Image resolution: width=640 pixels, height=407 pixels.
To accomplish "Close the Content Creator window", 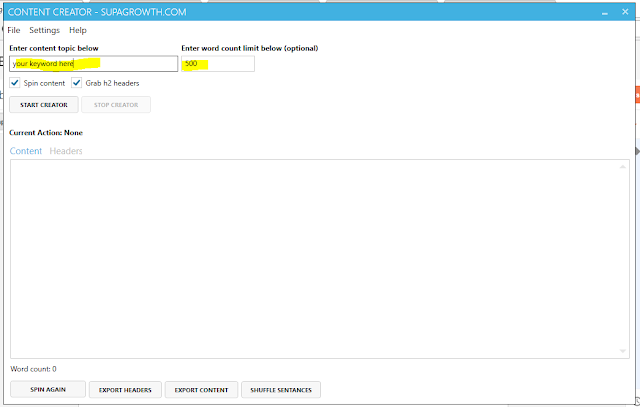I will coord(625,12).
